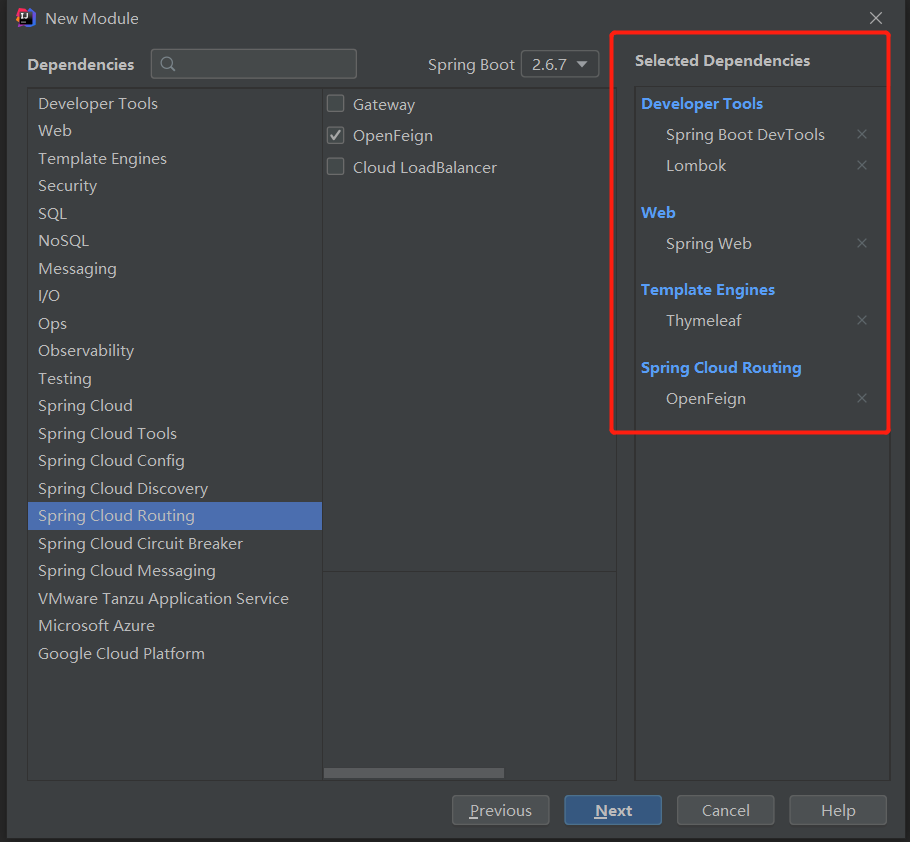Select the Spring Cloud Circuit Breaker category
The image size is (910, 842).
coord(175,544)
